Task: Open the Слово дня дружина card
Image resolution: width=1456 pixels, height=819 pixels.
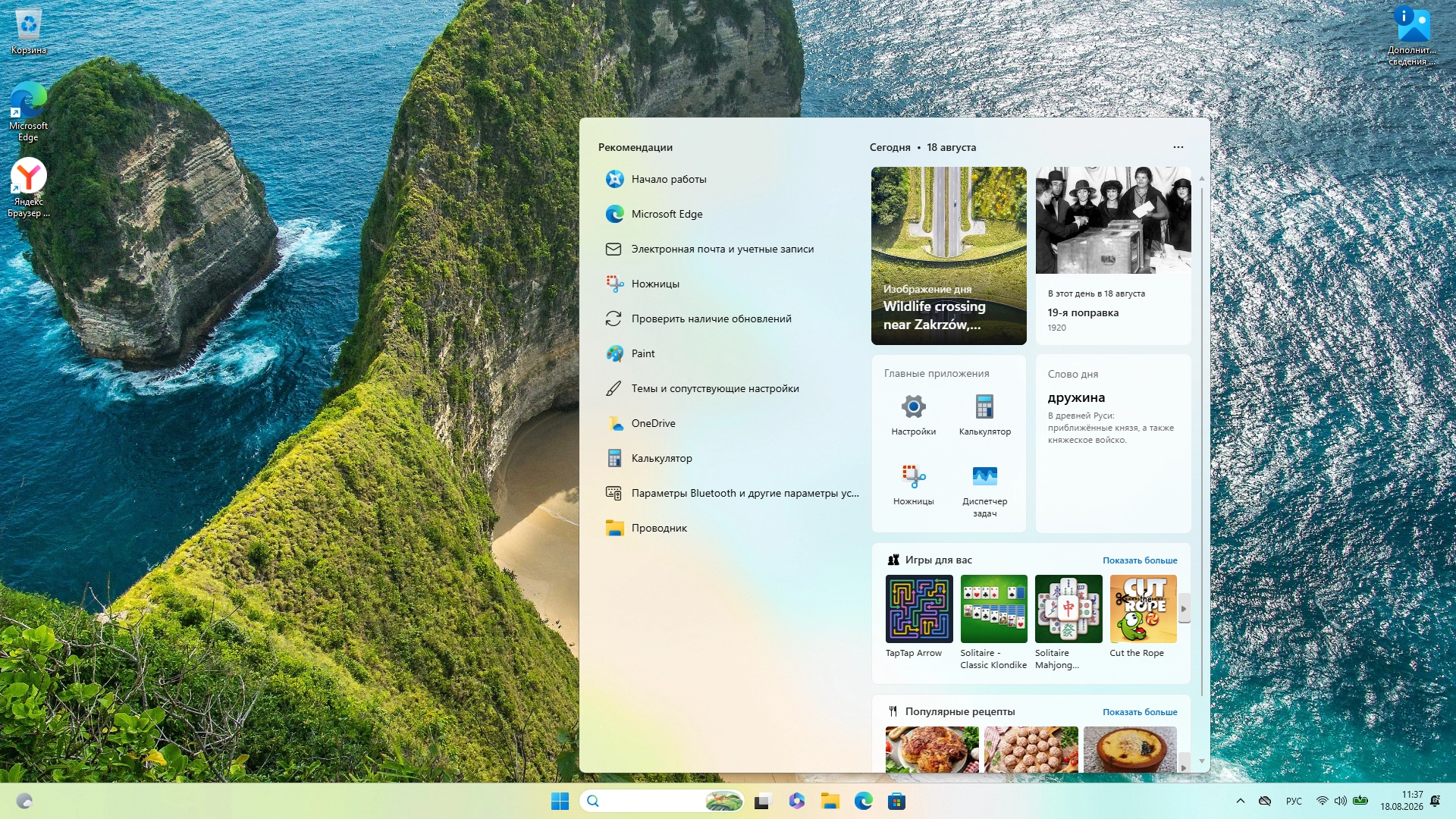Action: click(1113, 444)
